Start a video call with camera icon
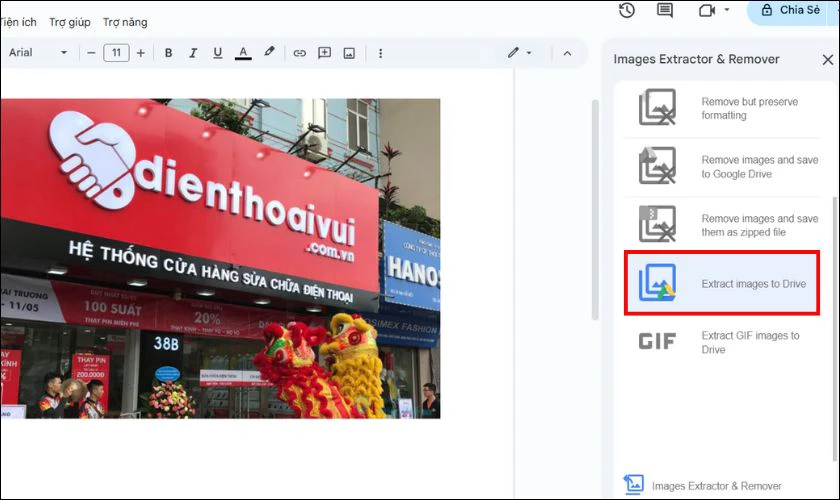 (x=707, y=10)
